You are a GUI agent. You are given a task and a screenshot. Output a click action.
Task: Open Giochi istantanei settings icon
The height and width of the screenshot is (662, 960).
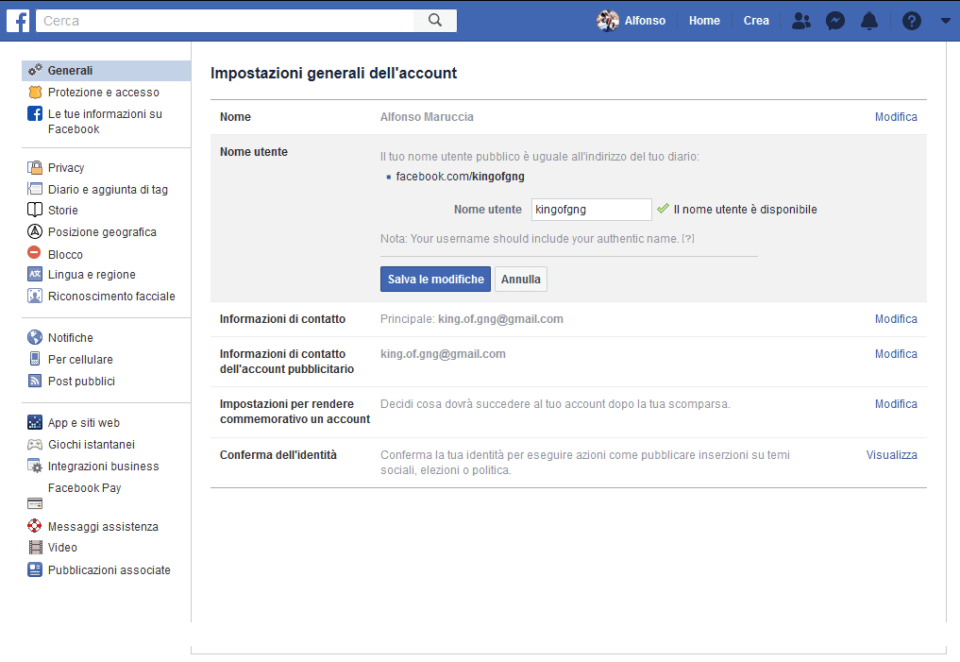click(x=35, y=444)
